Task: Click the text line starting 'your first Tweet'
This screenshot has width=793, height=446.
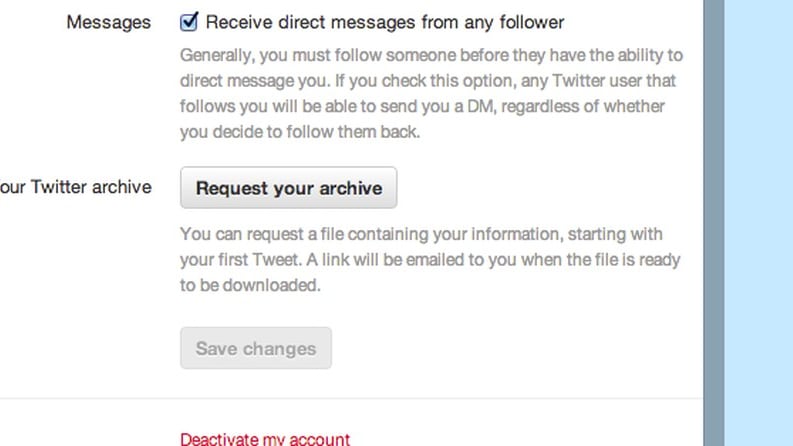Action: [x=430, y=260]
